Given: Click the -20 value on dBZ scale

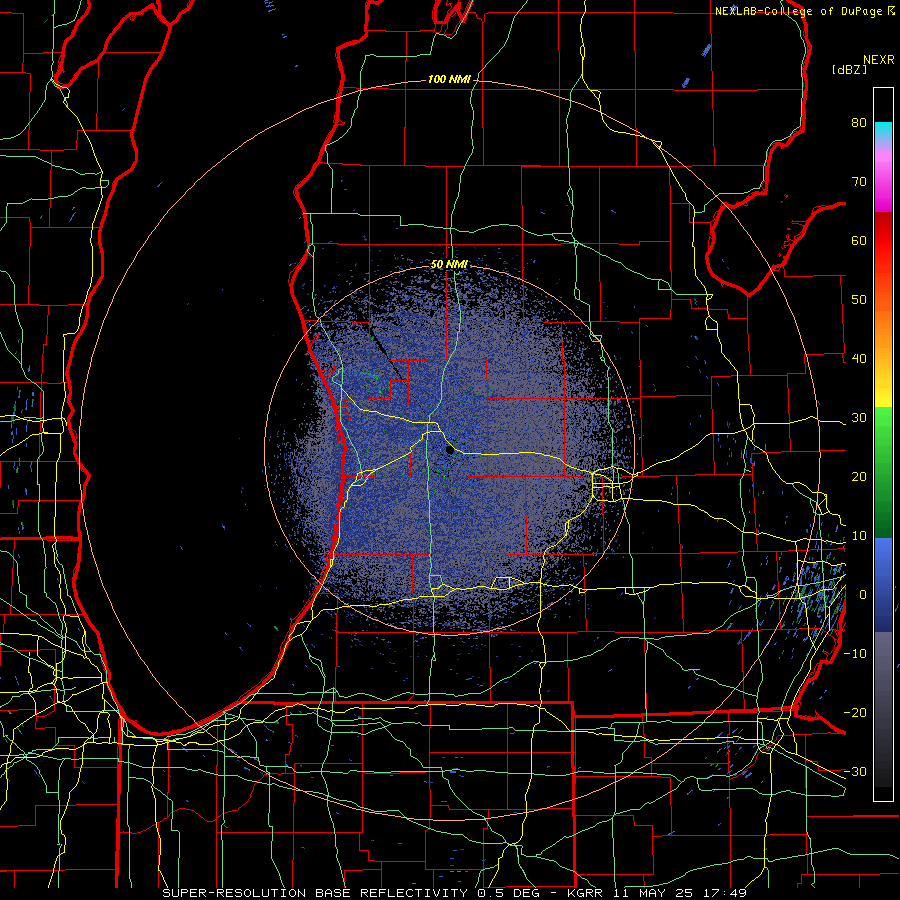Looking at the screenshot, I should point(855,713).
